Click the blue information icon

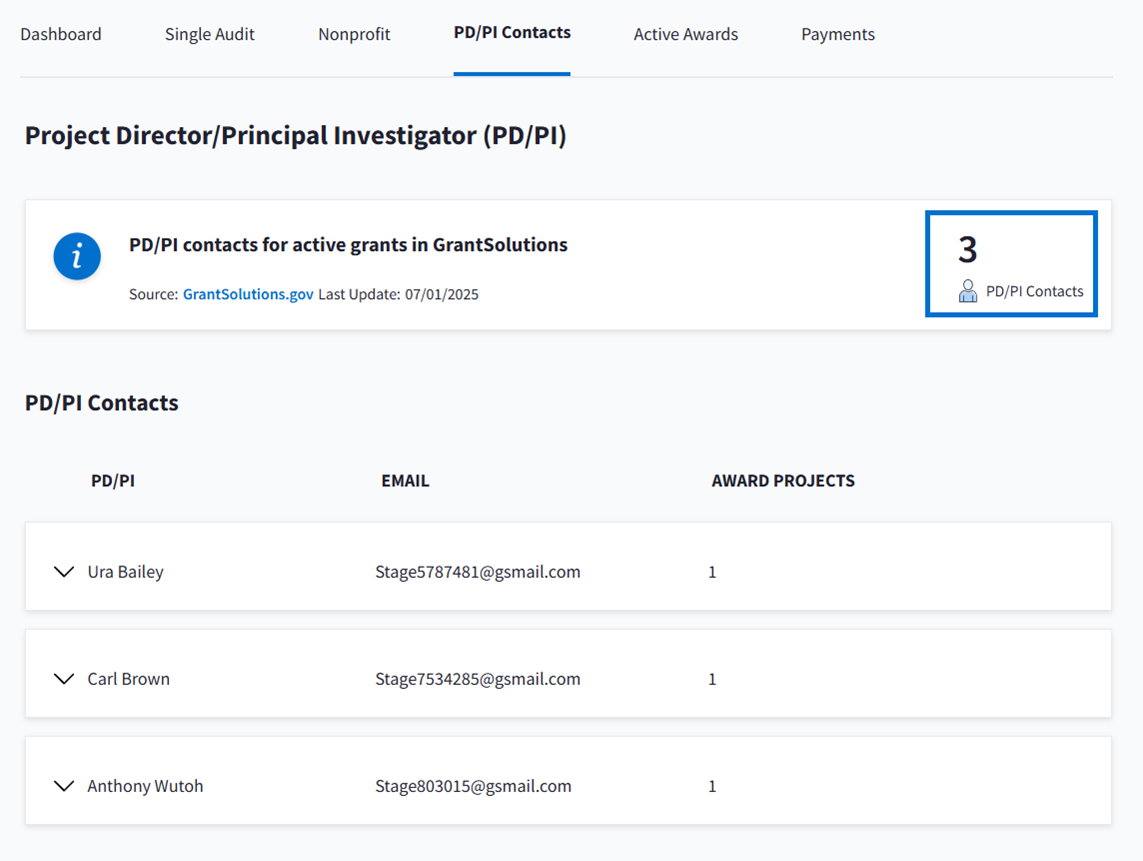pyautogui.click(x=77, y=257)
